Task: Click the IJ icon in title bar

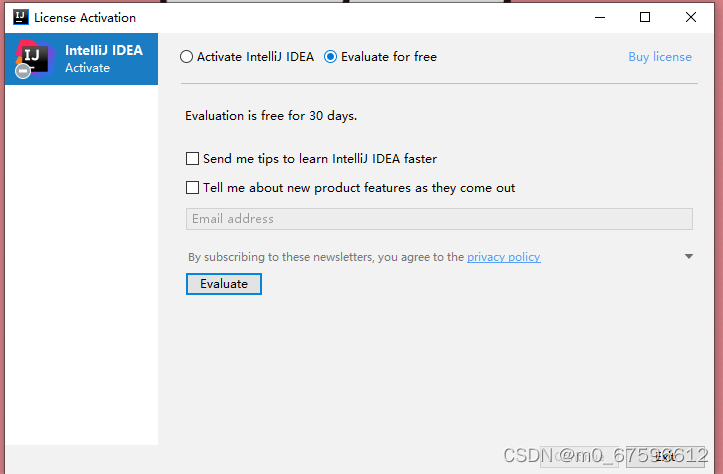Action: (x=19, y=17)
